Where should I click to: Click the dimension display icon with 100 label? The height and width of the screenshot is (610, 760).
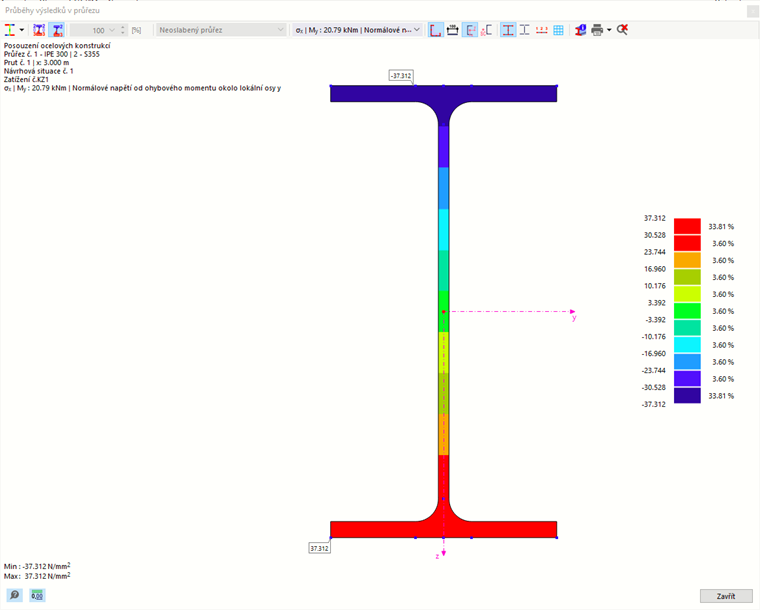(x=453, y=30)
